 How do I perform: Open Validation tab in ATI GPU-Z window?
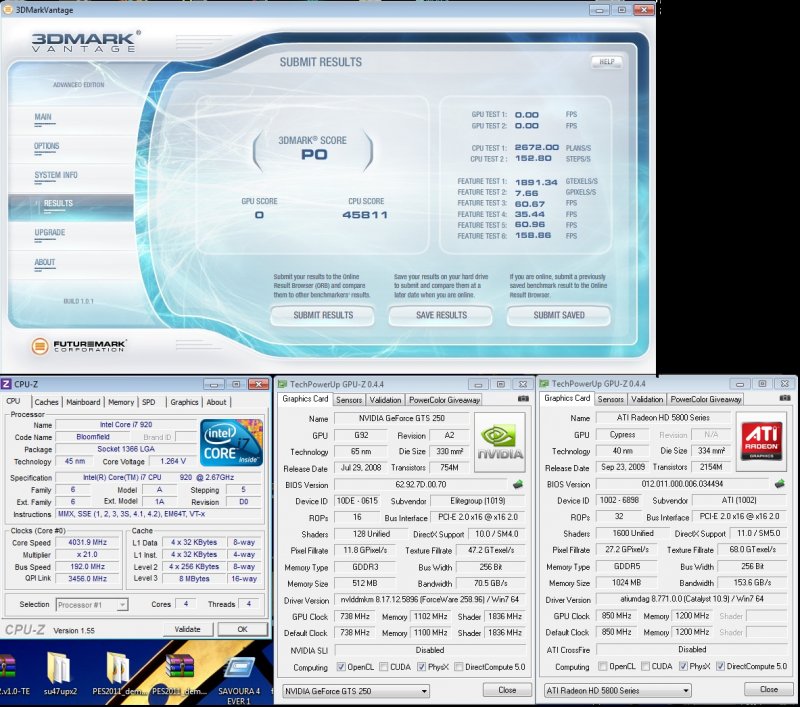[647, 399]
